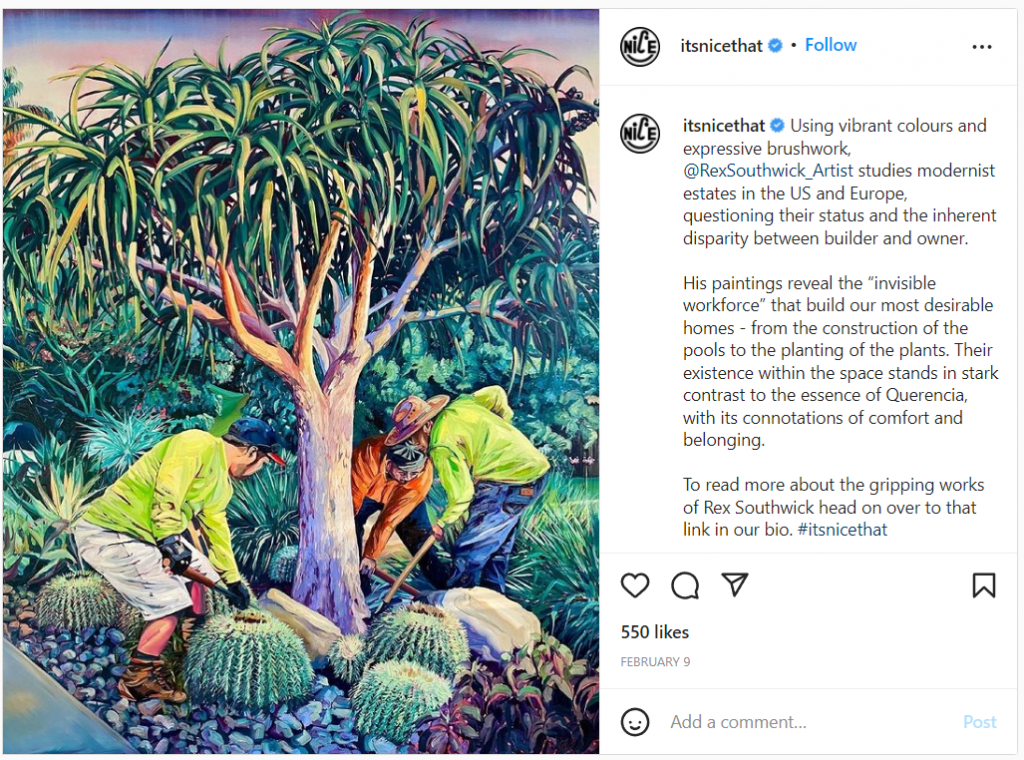The height and width of the screenshot is (760, 1024).
Task: Share the post with the paper plane icon
Action: click(x=735, y=586)
